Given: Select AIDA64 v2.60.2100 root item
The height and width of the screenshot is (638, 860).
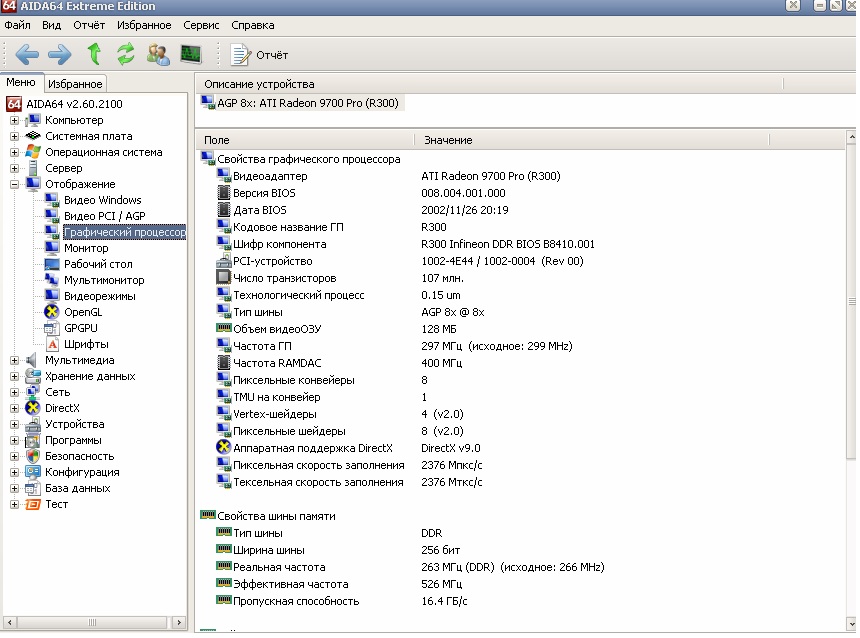Looking at the screenshot, I should coord(74,104).
